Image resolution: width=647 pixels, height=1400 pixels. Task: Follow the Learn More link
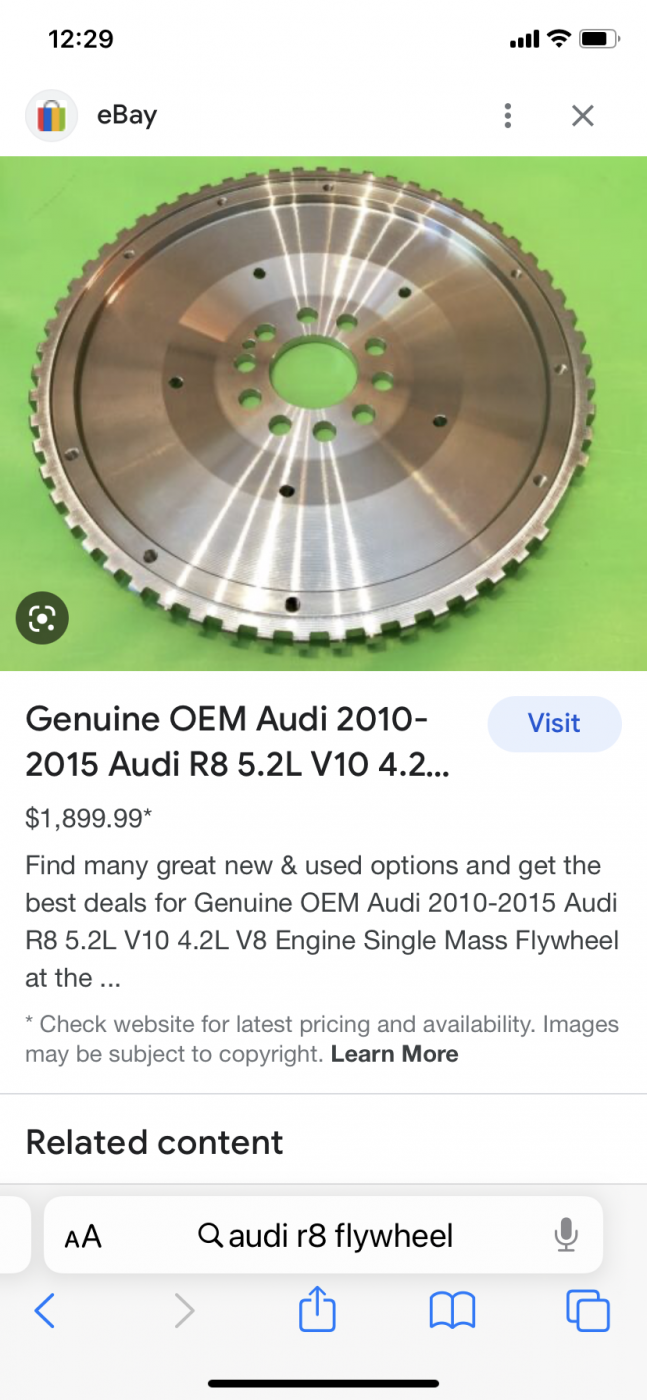394,1054
